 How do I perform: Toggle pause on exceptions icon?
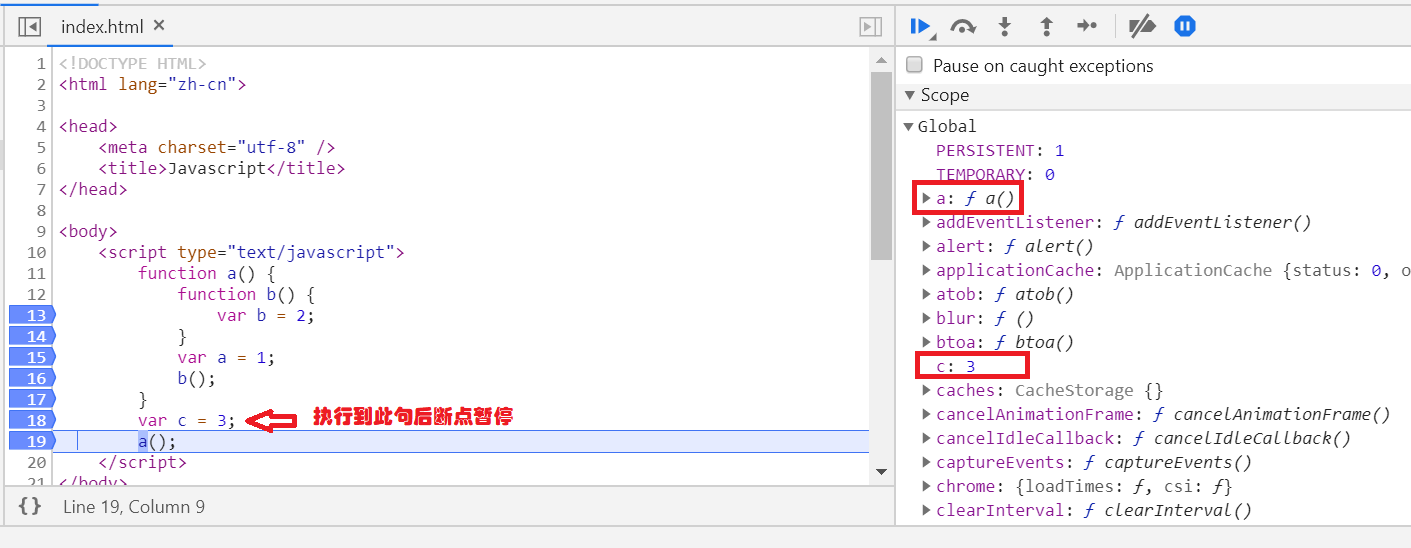1185,27
